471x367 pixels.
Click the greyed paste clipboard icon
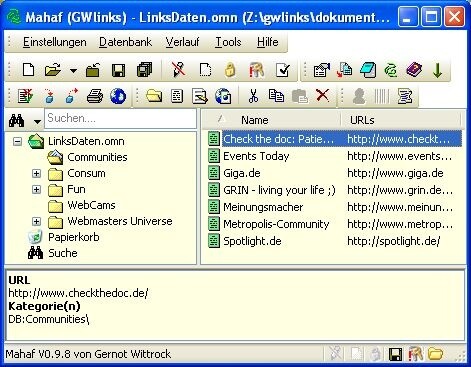tap(300, 96)
